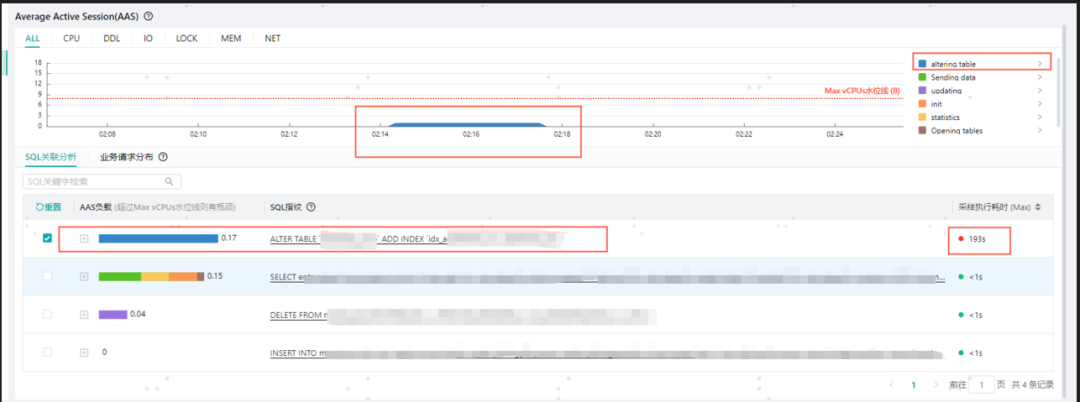1080x402 pixels.
Task: Open init legend chevron
Action: coord(1039,104)
